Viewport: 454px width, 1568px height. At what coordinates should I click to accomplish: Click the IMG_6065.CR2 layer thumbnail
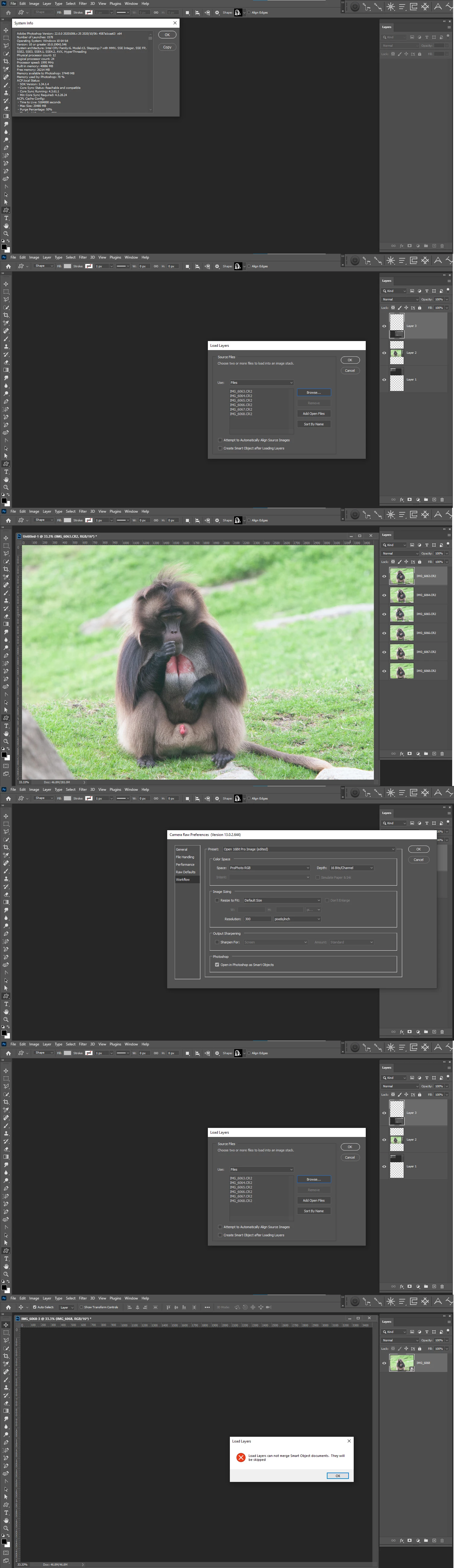pyautogui.click(x=402, y=614)
